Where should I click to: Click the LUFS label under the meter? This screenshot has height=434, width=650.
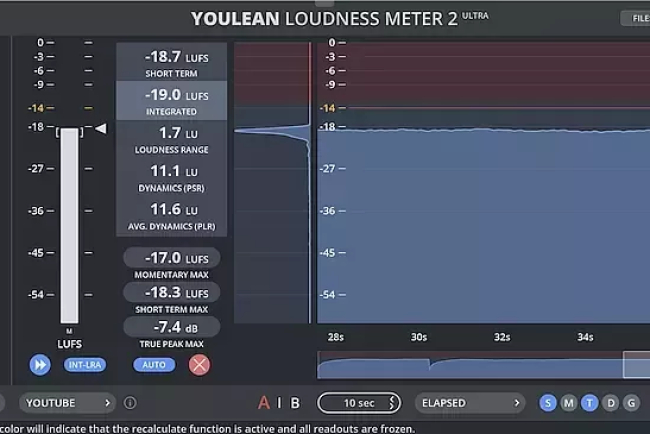(69, 344)
